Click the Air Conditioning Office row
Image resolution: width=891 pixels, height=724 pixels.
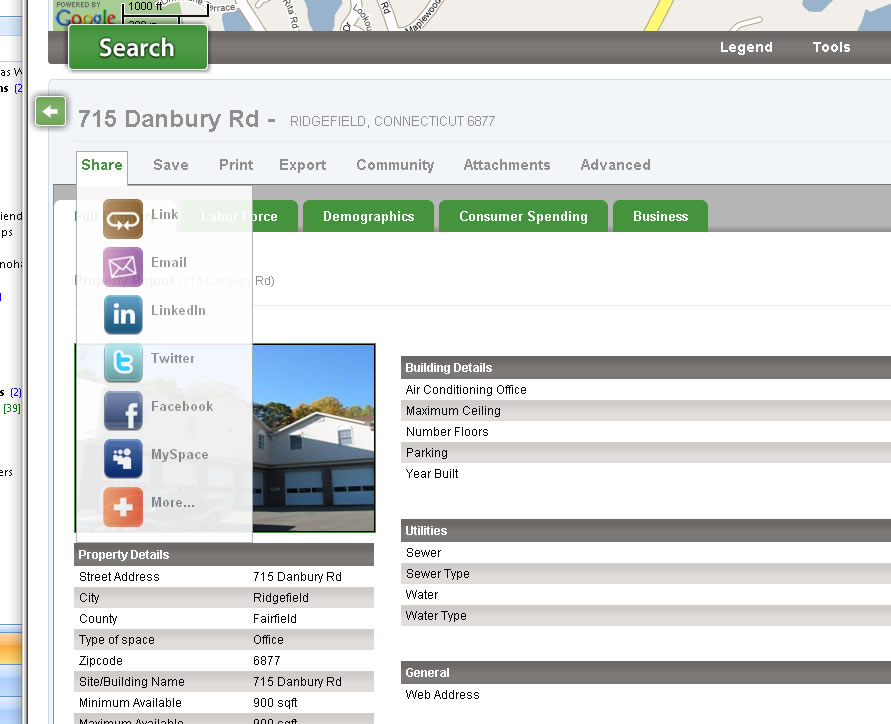tap(646, 390)
